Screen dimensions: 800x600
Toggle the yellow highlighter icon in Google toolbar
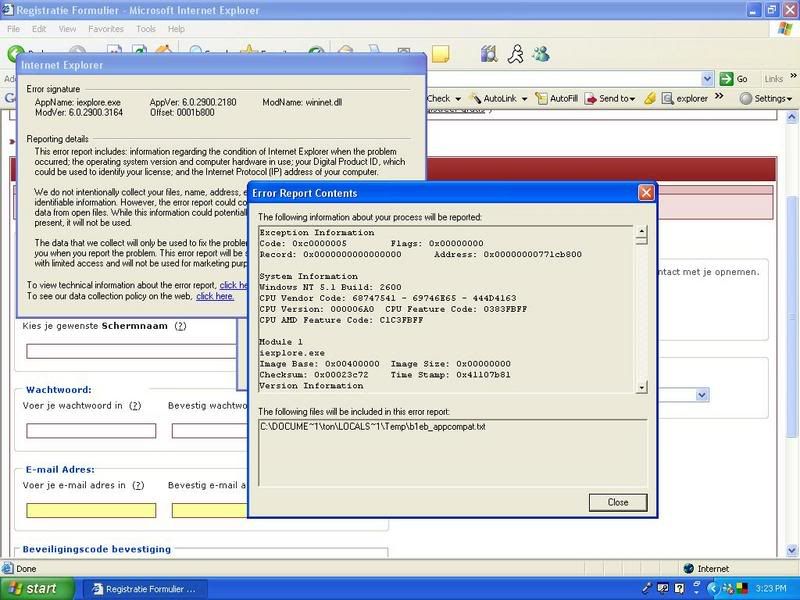coord(649,98)
